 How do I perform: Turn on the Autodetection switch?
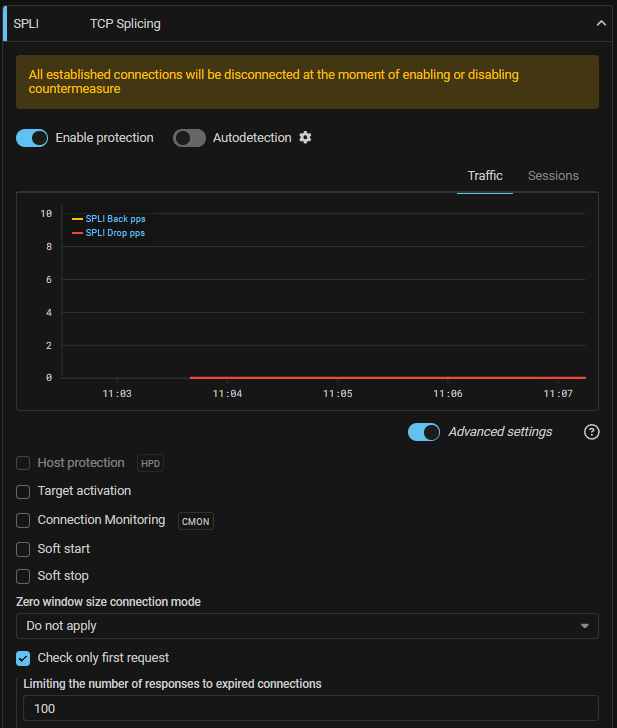189,138
